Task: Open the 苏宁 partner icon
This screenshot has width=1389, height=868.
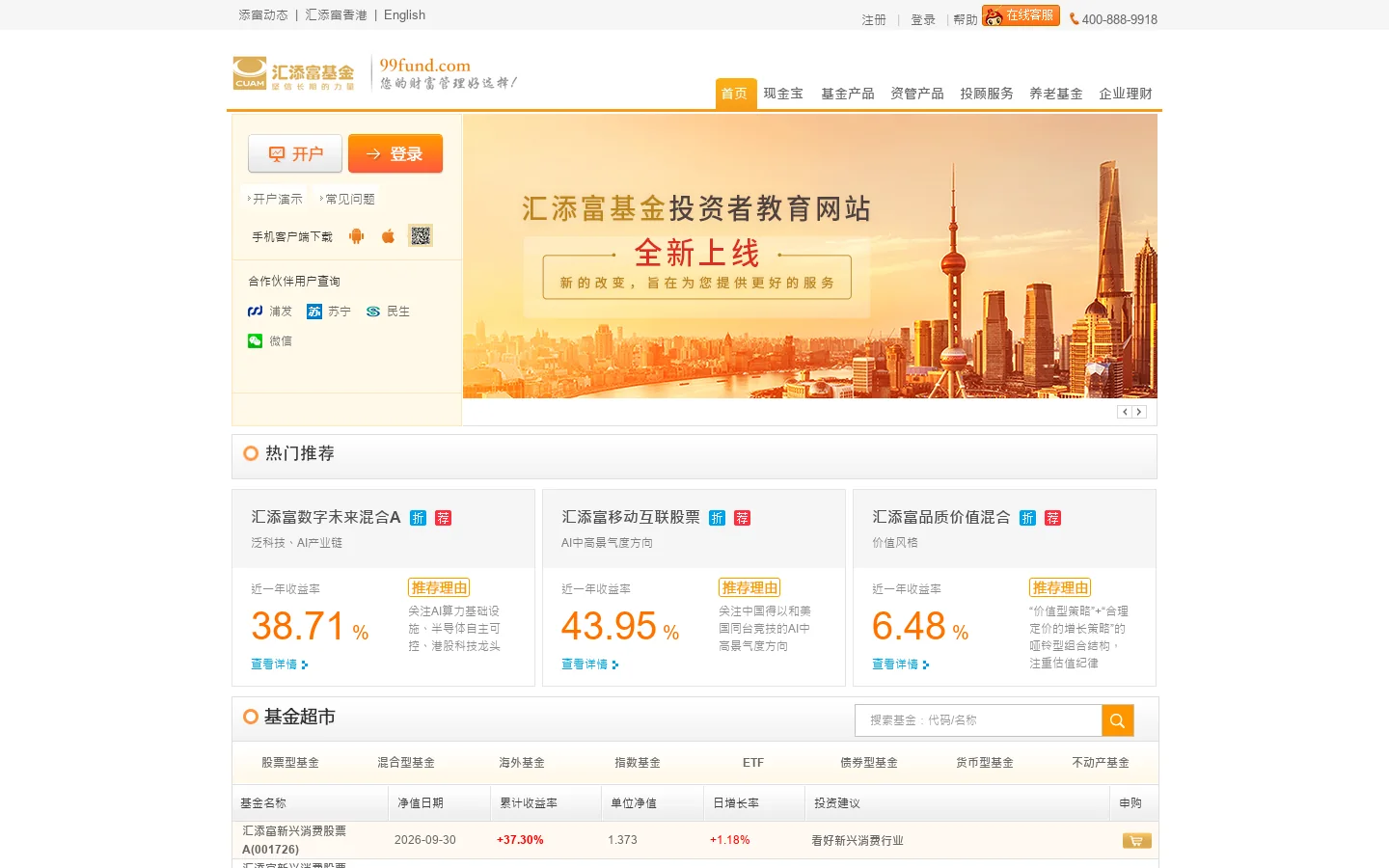Action: click(x=314, y=312)
